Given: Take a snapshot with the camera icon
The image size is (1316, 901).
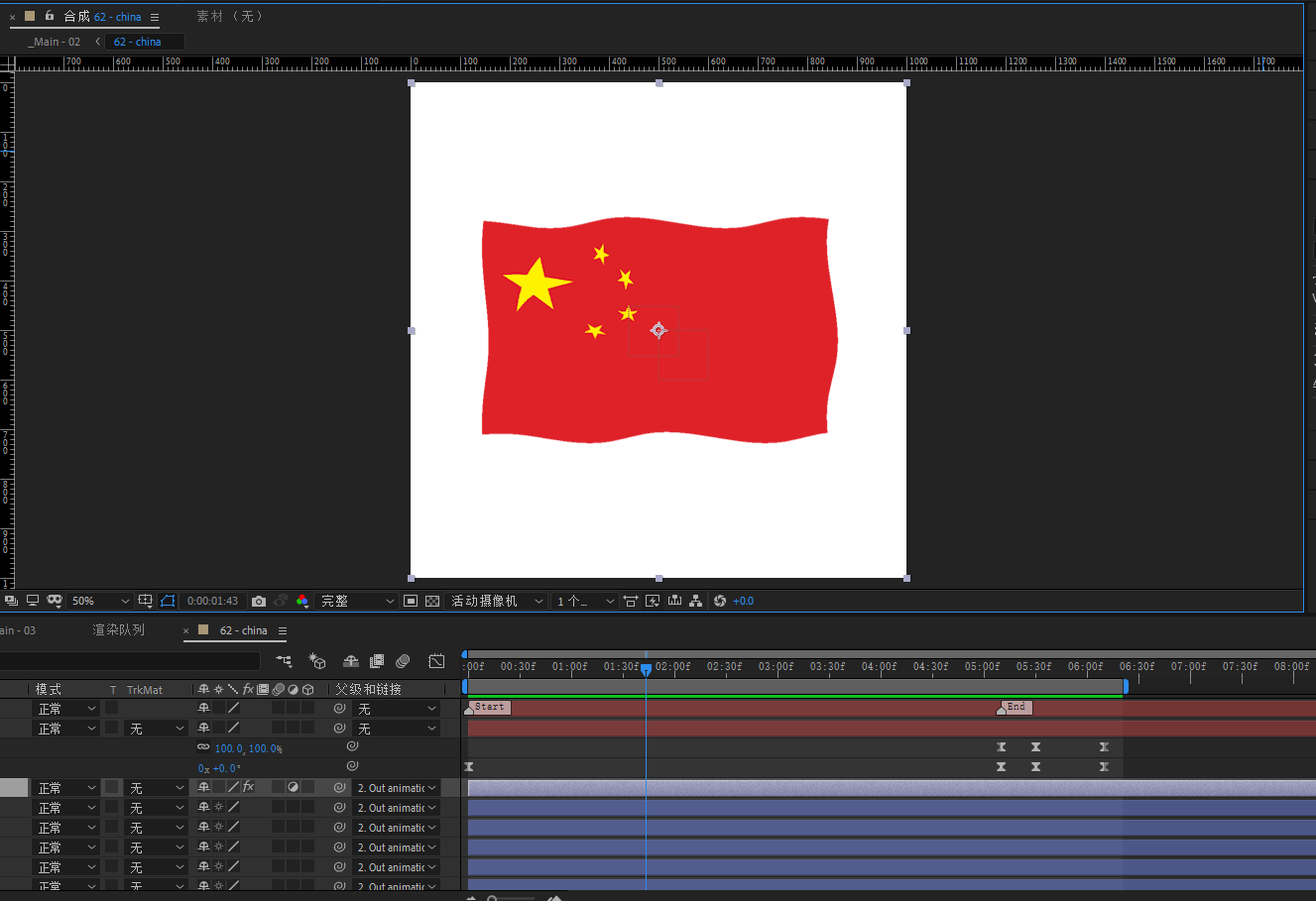Looking at the screenshot, I should [259, 601].
